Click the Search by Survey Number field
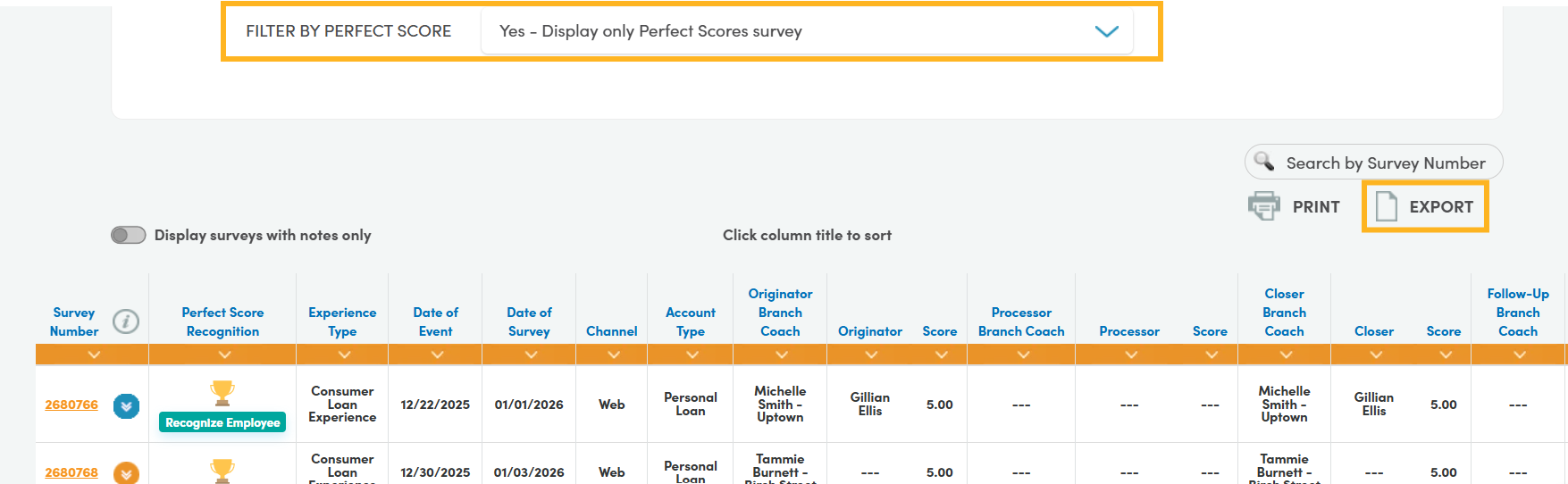Image resolution: width=1568 pixels, height=484 pixels. [1385, 163]
